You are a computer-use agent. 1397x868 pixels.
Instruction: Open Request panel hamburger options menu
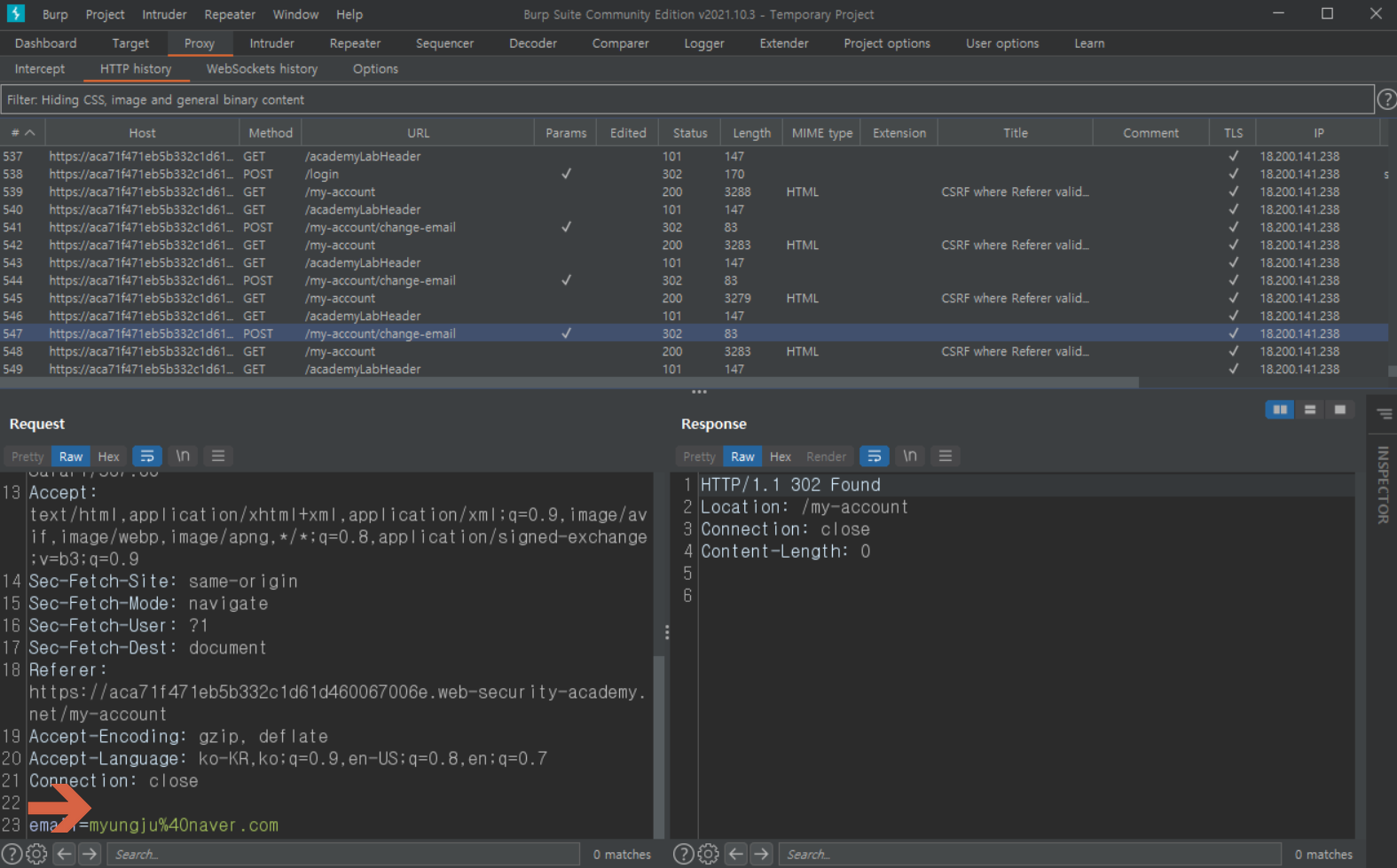(218, 456)
